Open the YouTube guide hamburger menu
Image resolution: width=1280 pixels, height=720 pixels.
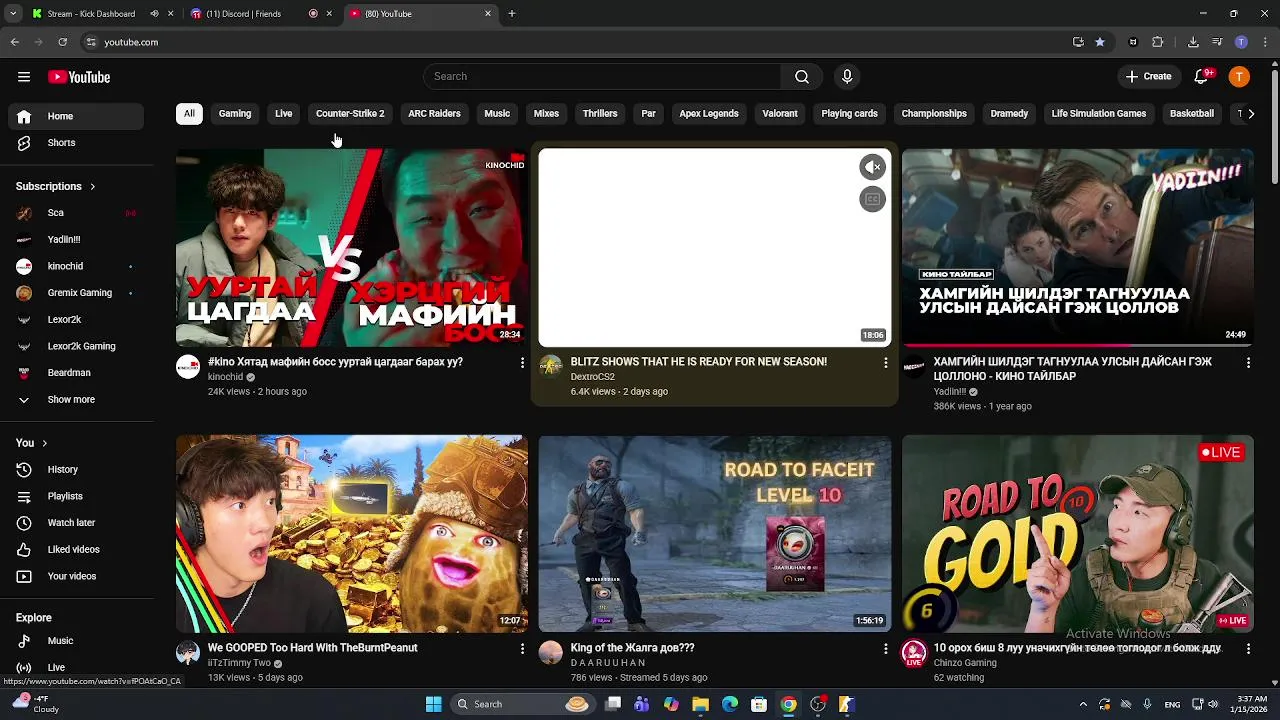point(24,77)
